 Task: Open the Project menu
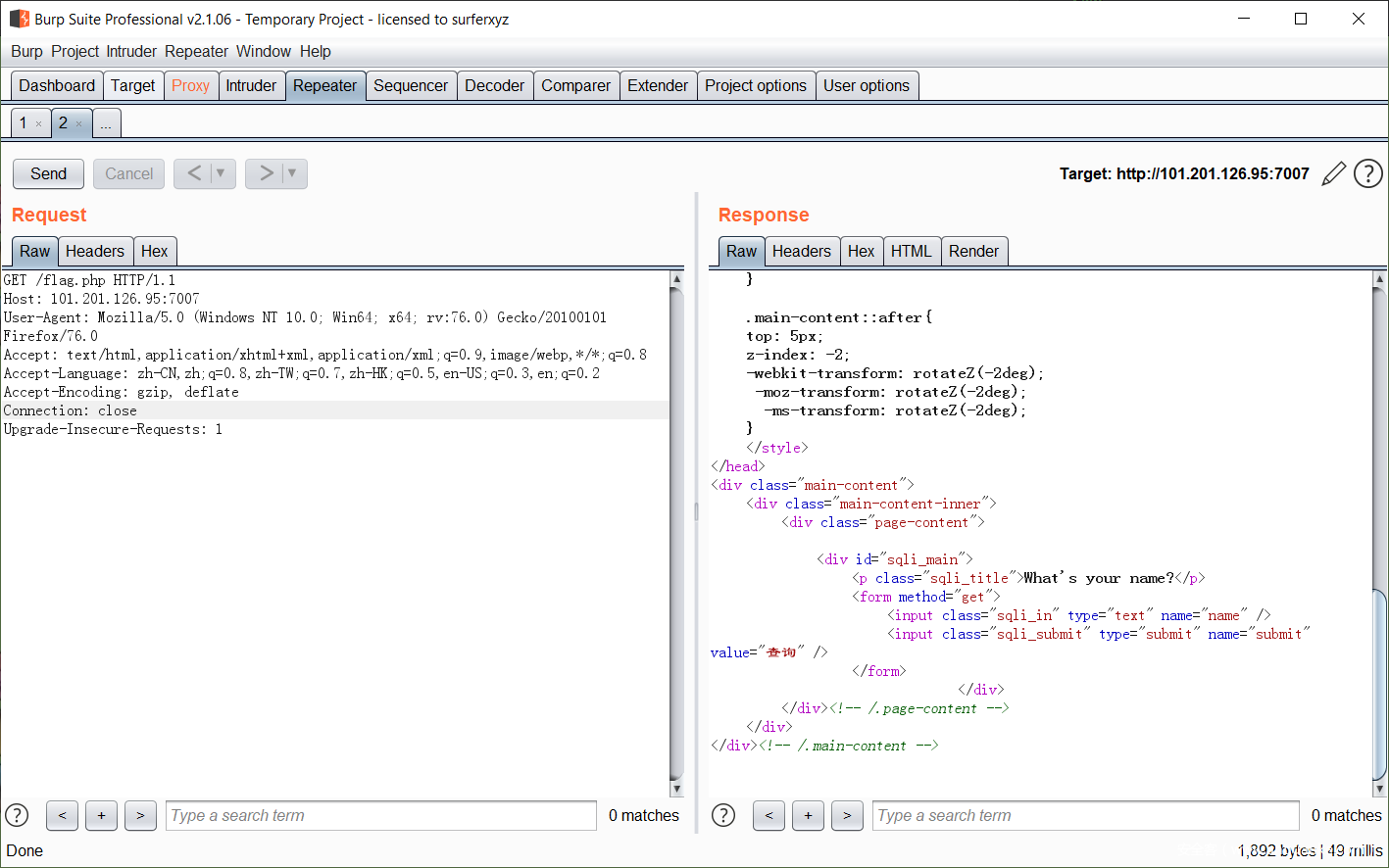(74, 51)
